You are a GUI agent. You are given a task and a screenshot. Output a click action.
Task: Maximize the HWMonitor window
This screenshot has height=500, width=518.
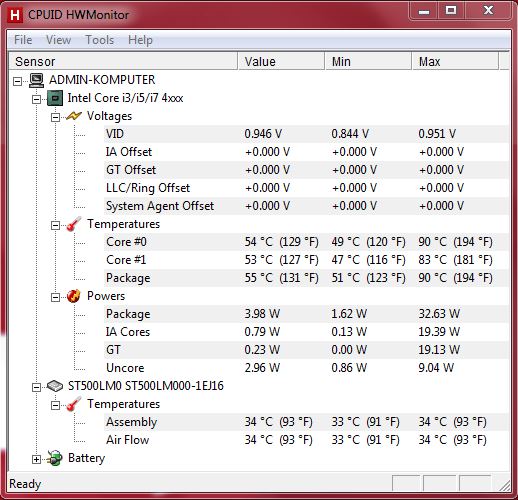(451, 11)
